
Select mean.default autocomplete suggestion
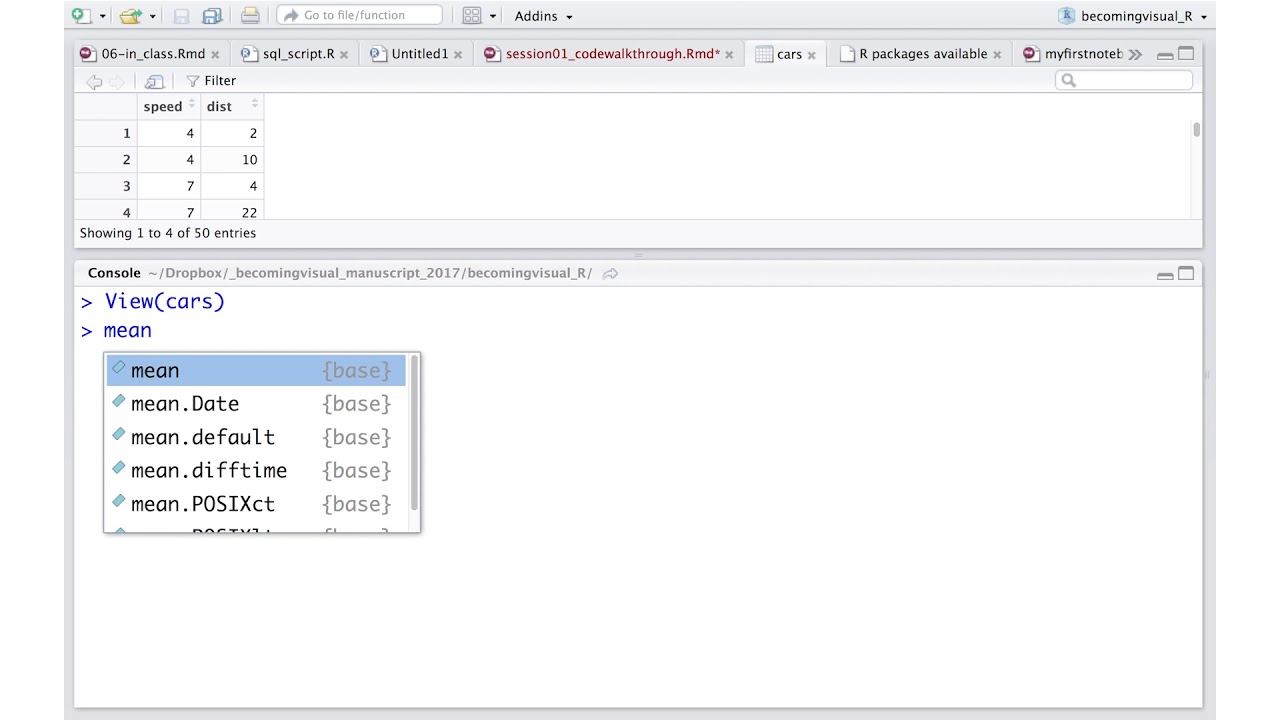click(256, 437)
